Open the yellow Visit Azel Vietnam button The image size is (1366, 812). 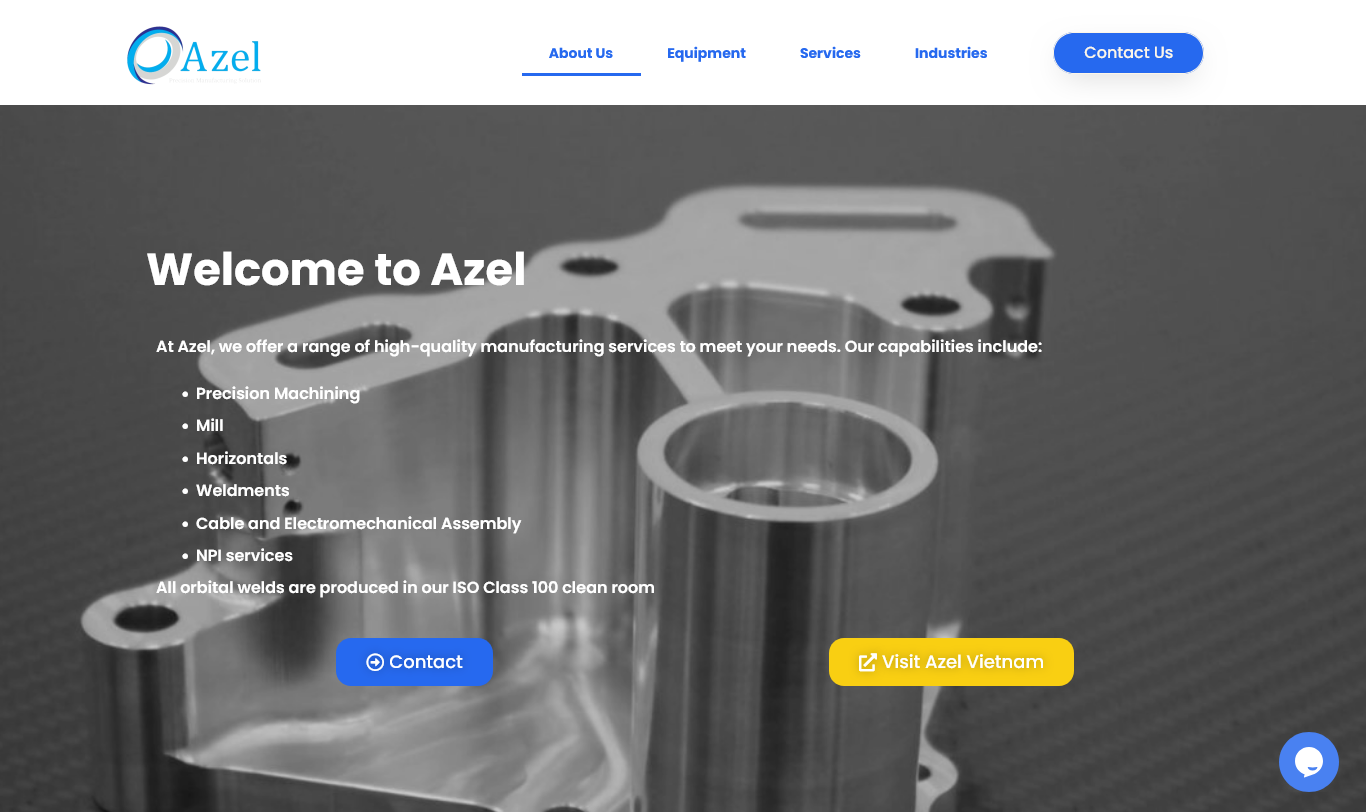(x=951, y=662)
